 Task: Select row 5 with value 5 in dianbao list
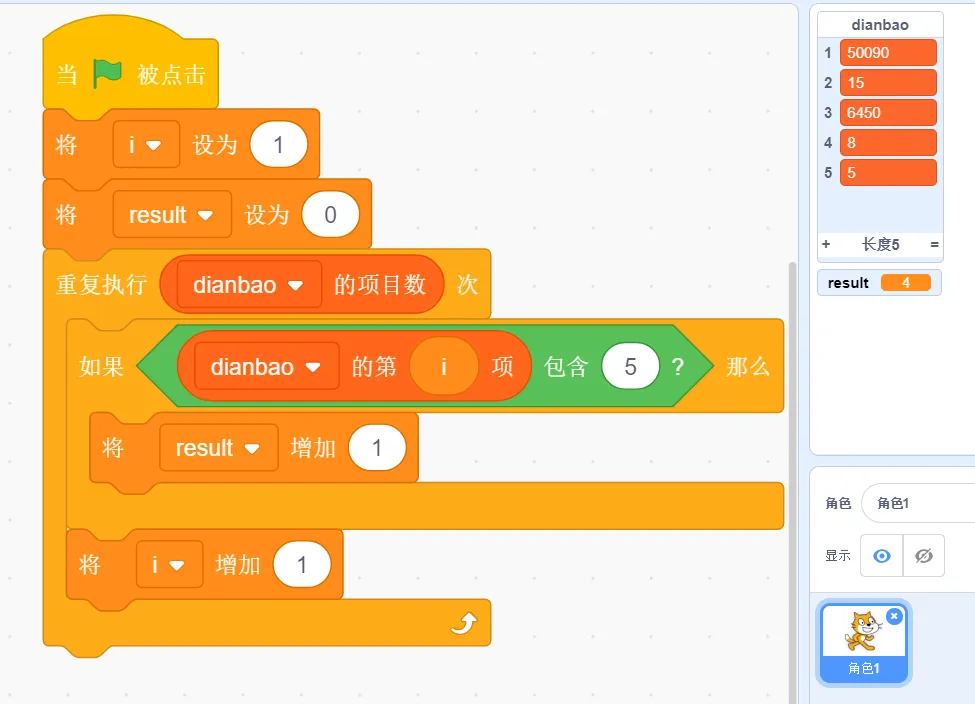(888, 172)
